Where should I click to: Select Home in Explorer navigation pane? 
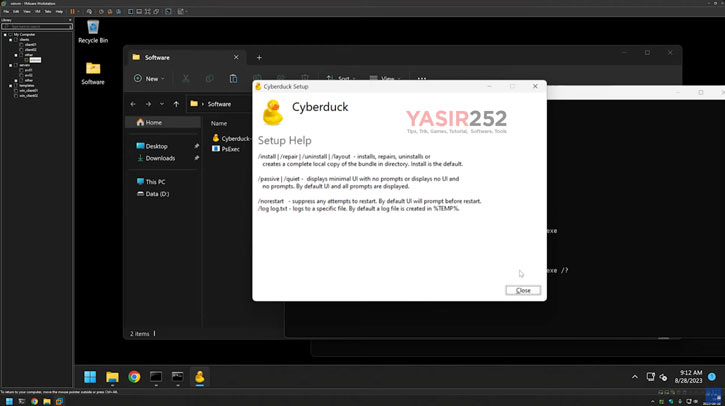tap(153, 122)
